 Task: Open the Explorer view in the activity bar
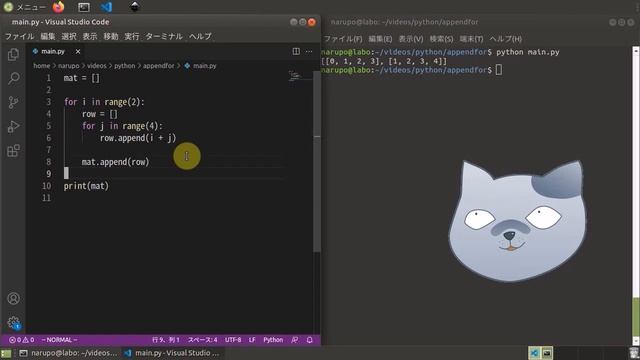click(13, 54)
